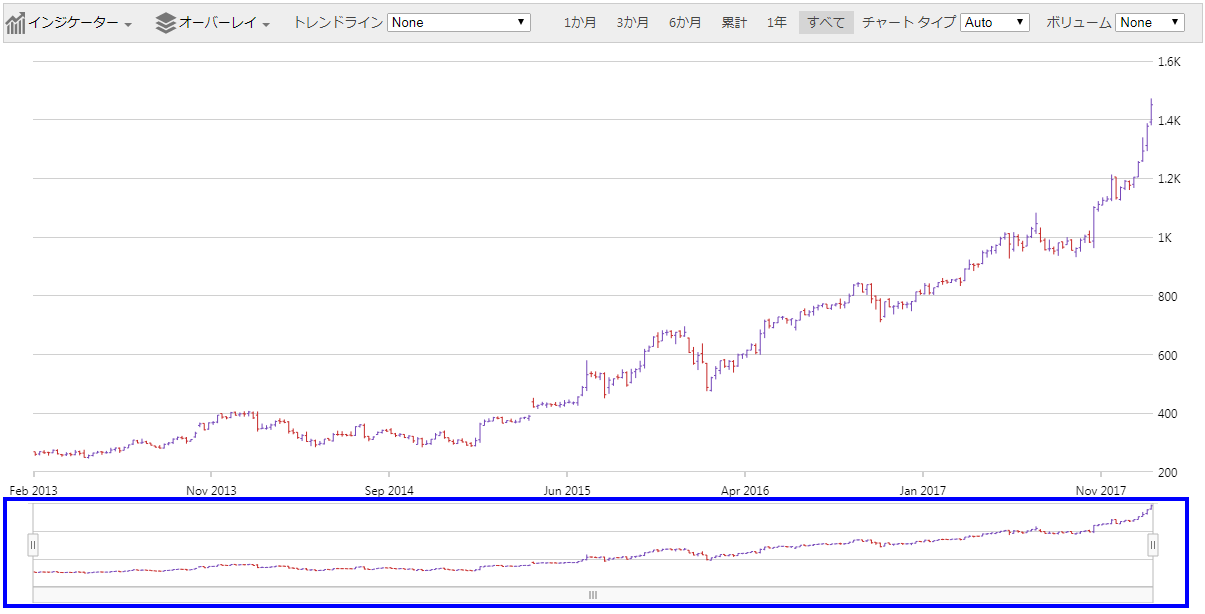Click the right range-navigator handle icon
Viewport: 1205px width, 614px height.
click(x=1152, y=544)
